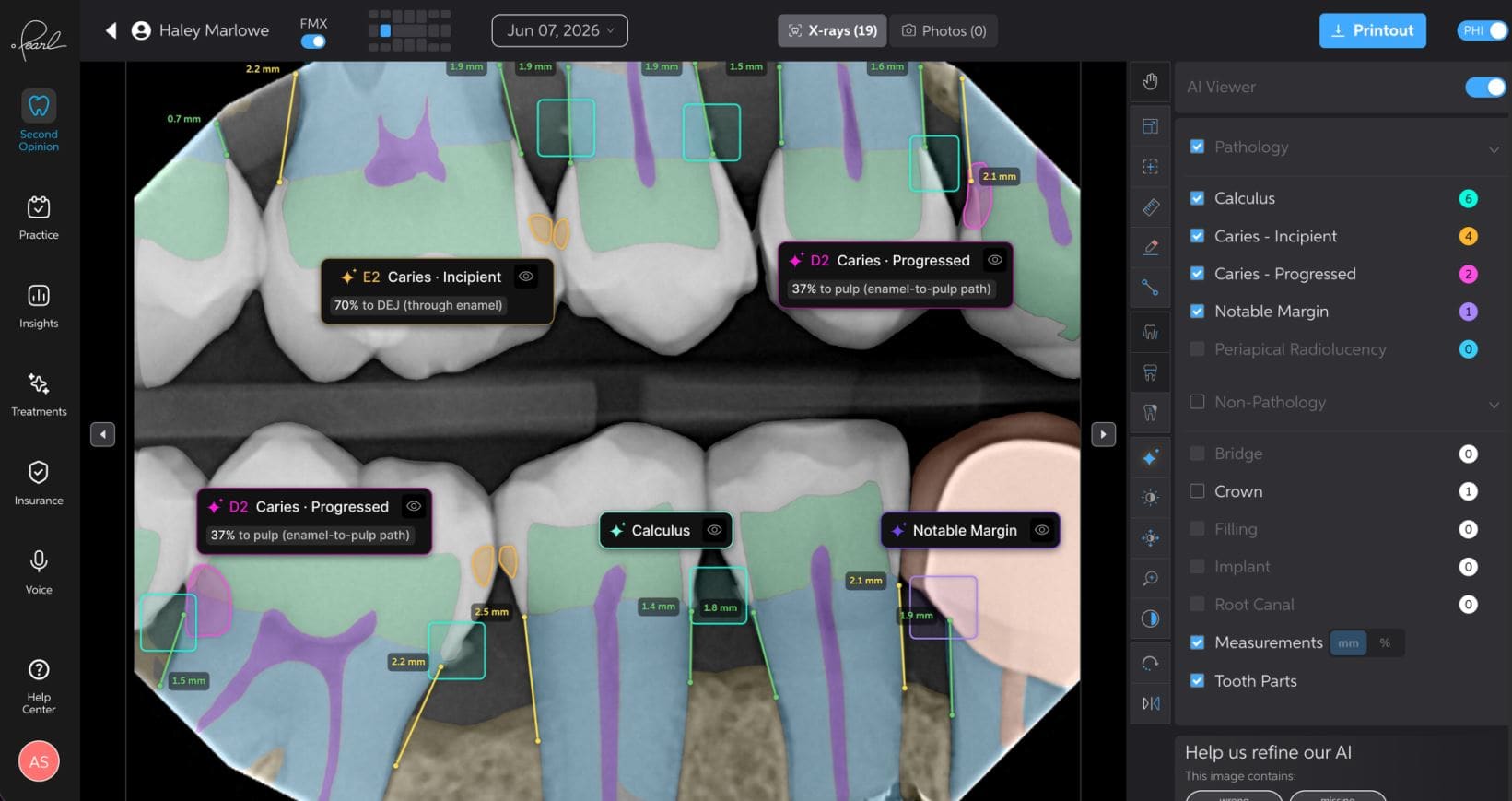Uncheck the Tooth Parts checkbox

(1197, 680)
